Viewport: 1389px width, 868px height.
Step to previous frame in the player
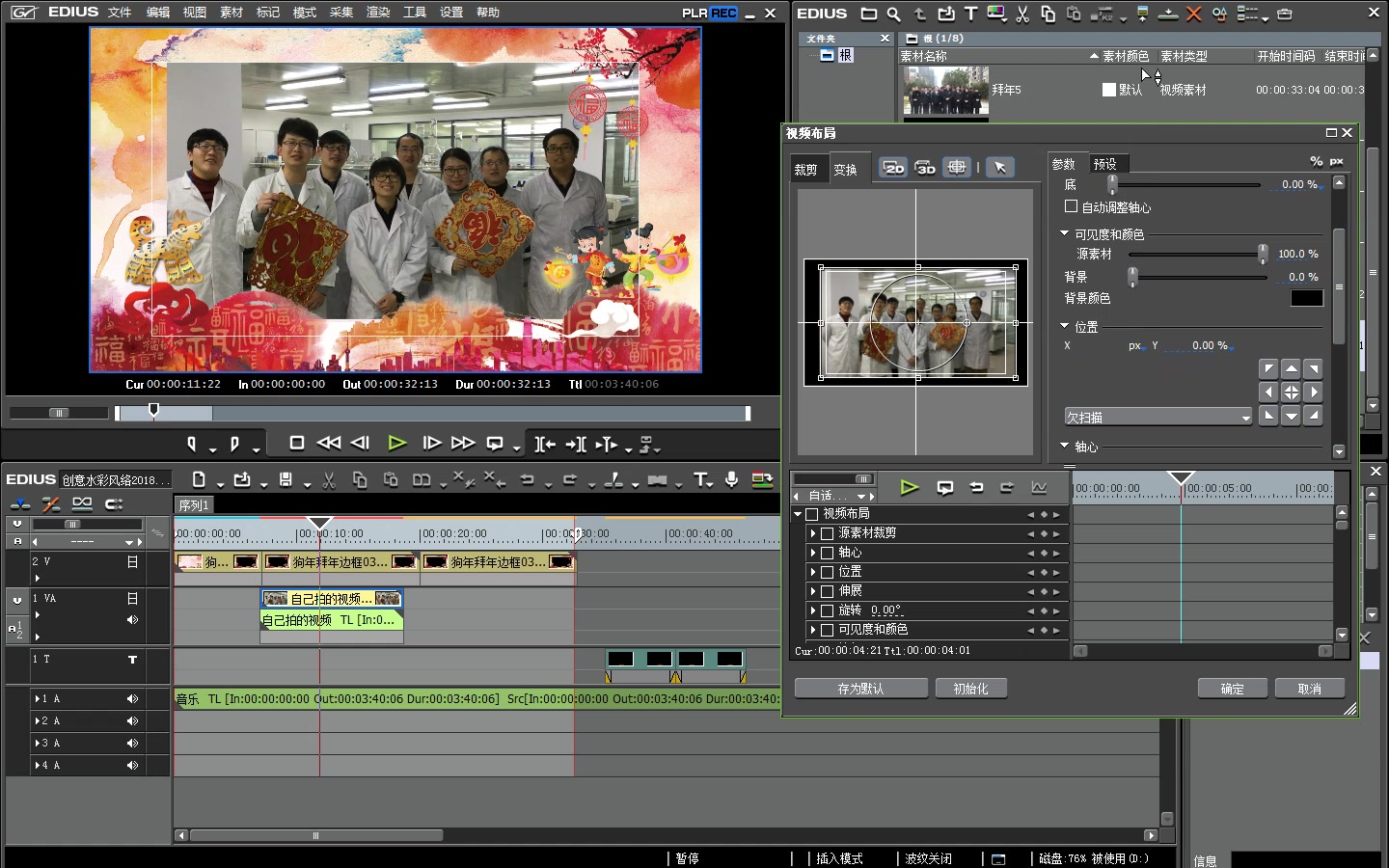tap(361, 443)
